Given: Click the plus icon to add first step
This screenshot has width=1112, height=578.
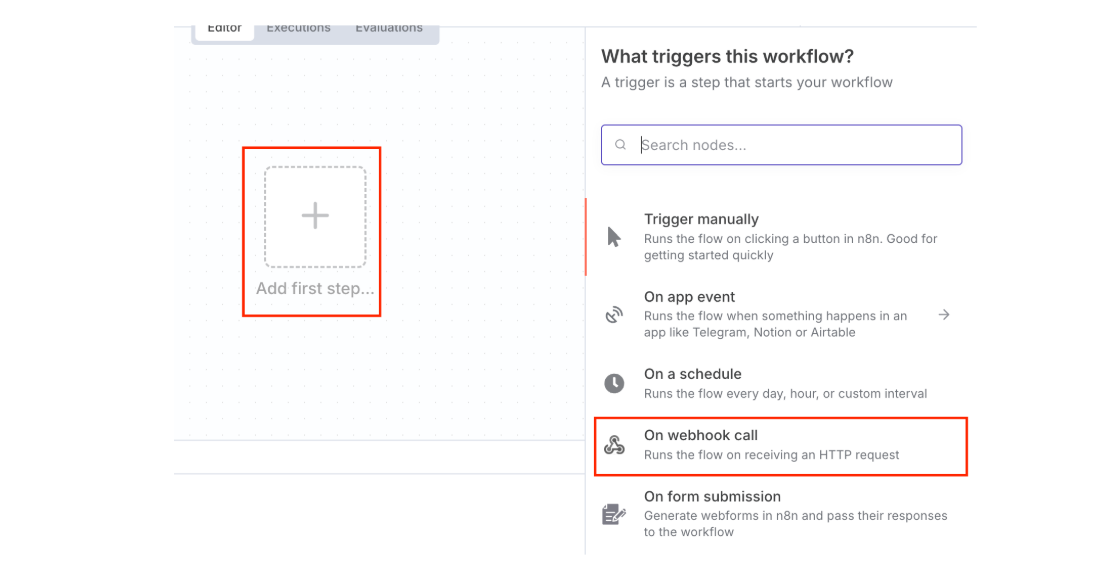Looking at the screenshot, I should [315, 216].
